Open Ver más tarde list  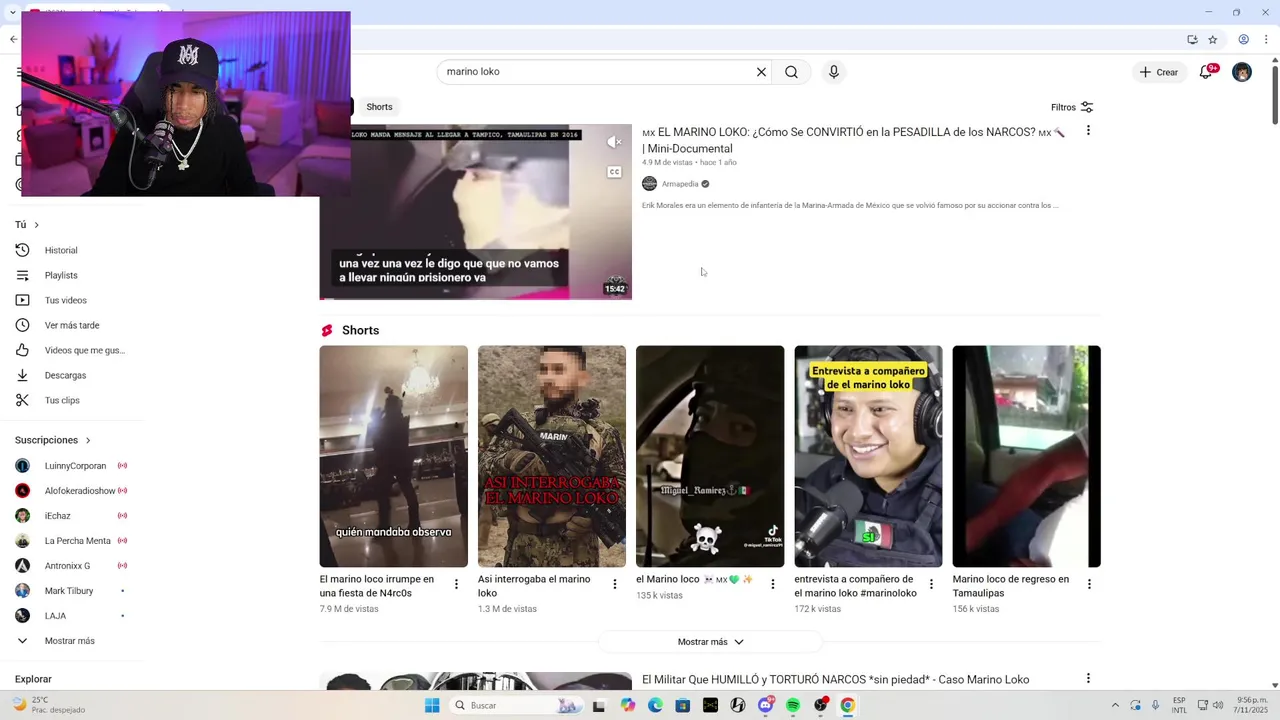[x=70, y=325]
